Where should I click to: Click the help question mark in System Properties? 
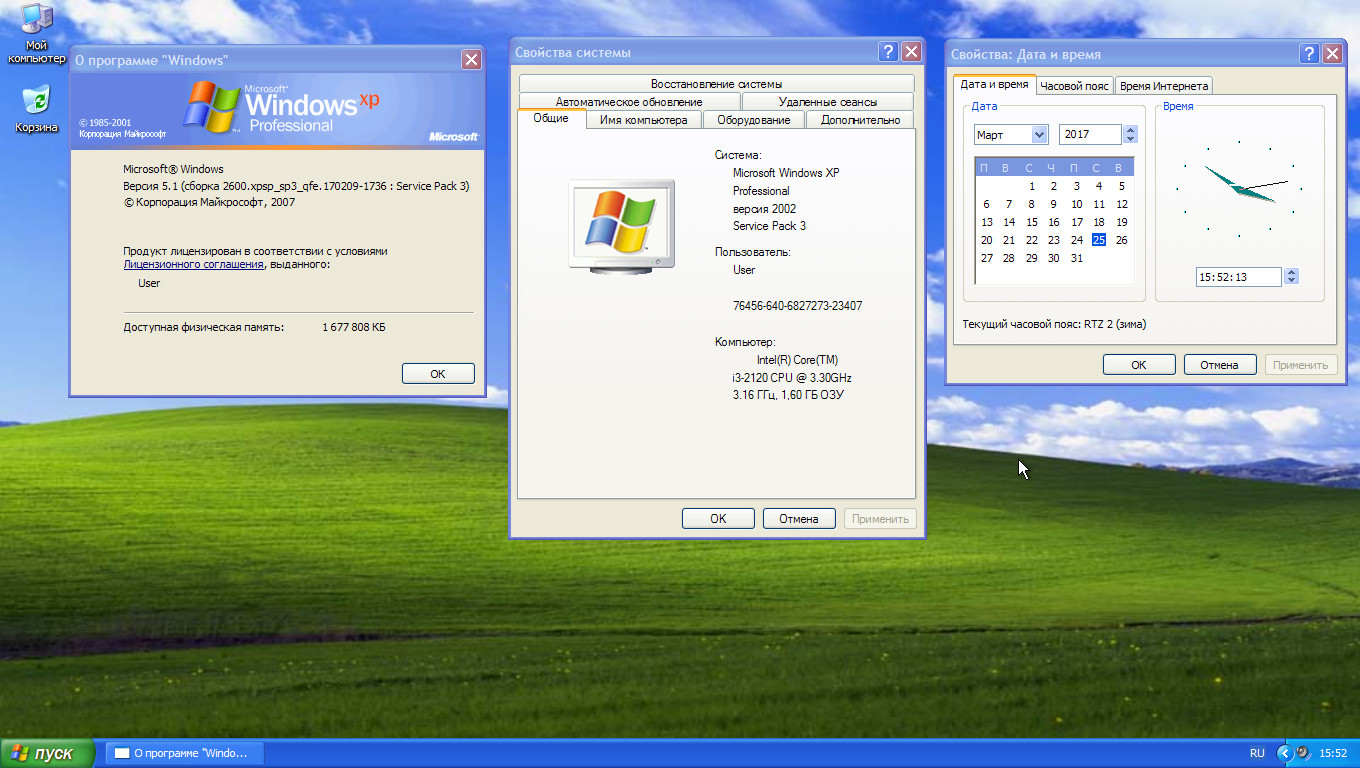887,52
